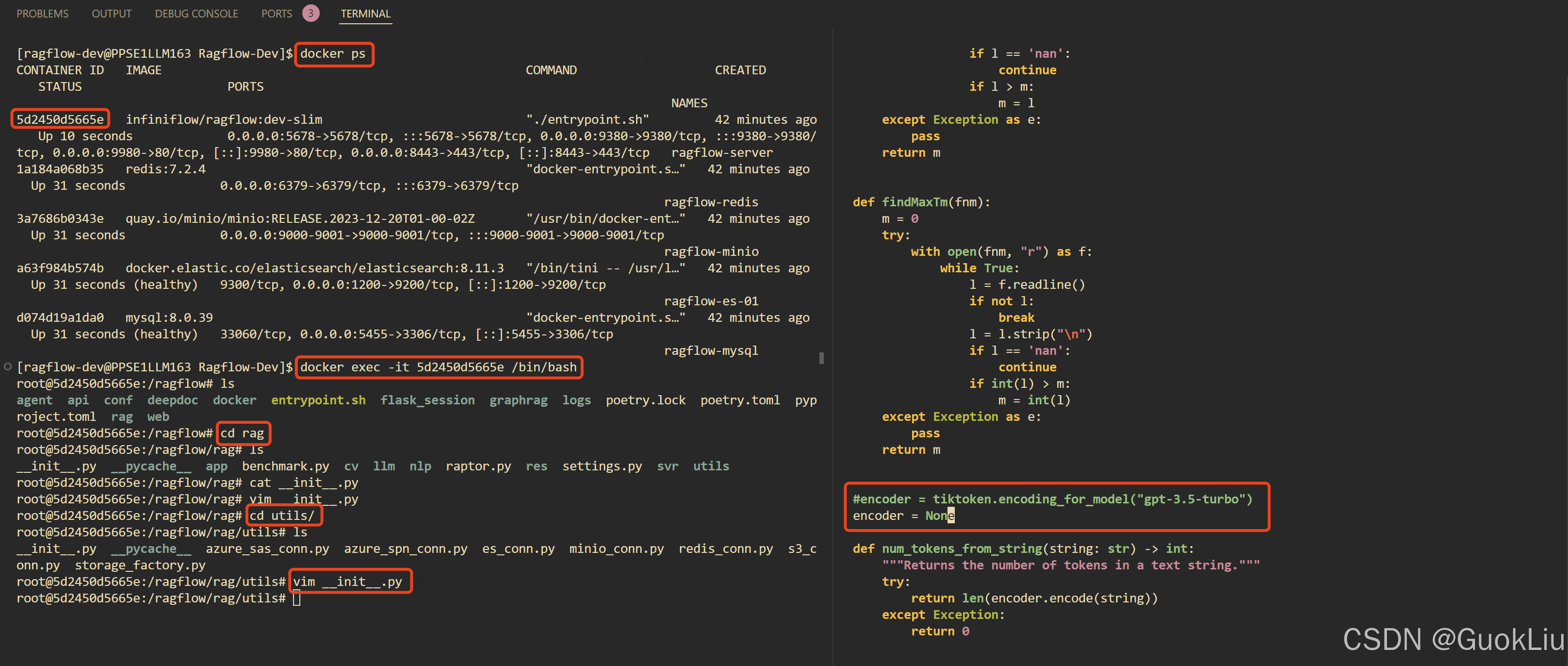Click the terminal scrollbar marker
Screen dimensions: 1568x666
coord(821,358)
